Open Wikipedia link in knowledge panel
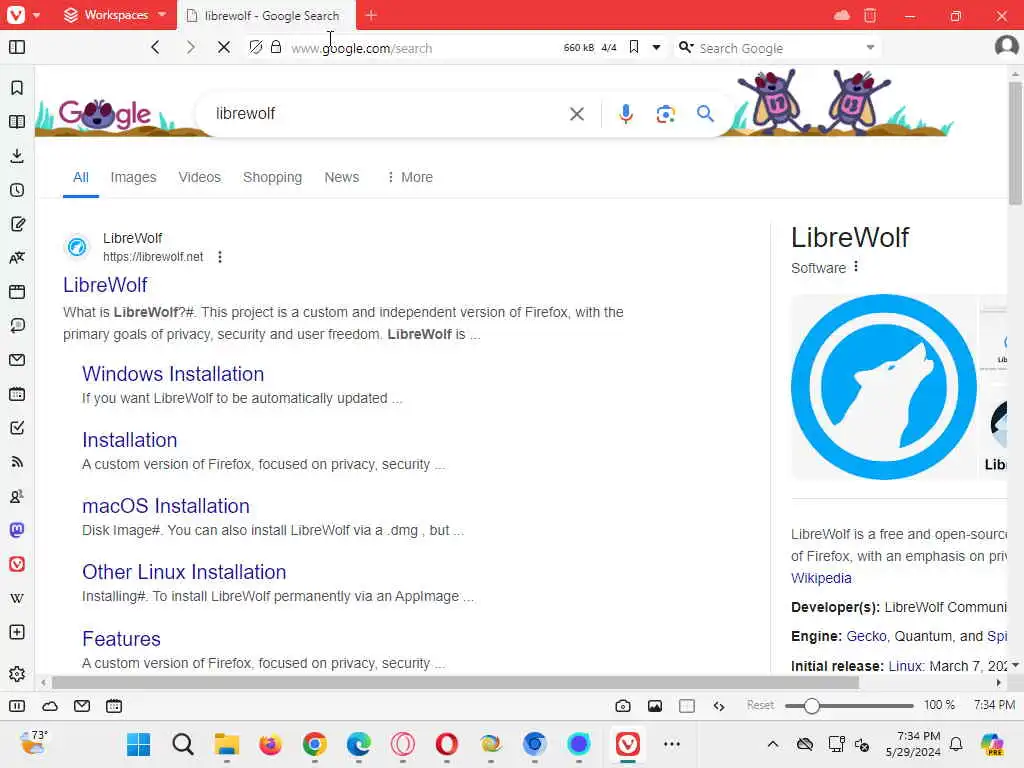1024x768 pixels. pyautogui.click(x=821, y=578)
